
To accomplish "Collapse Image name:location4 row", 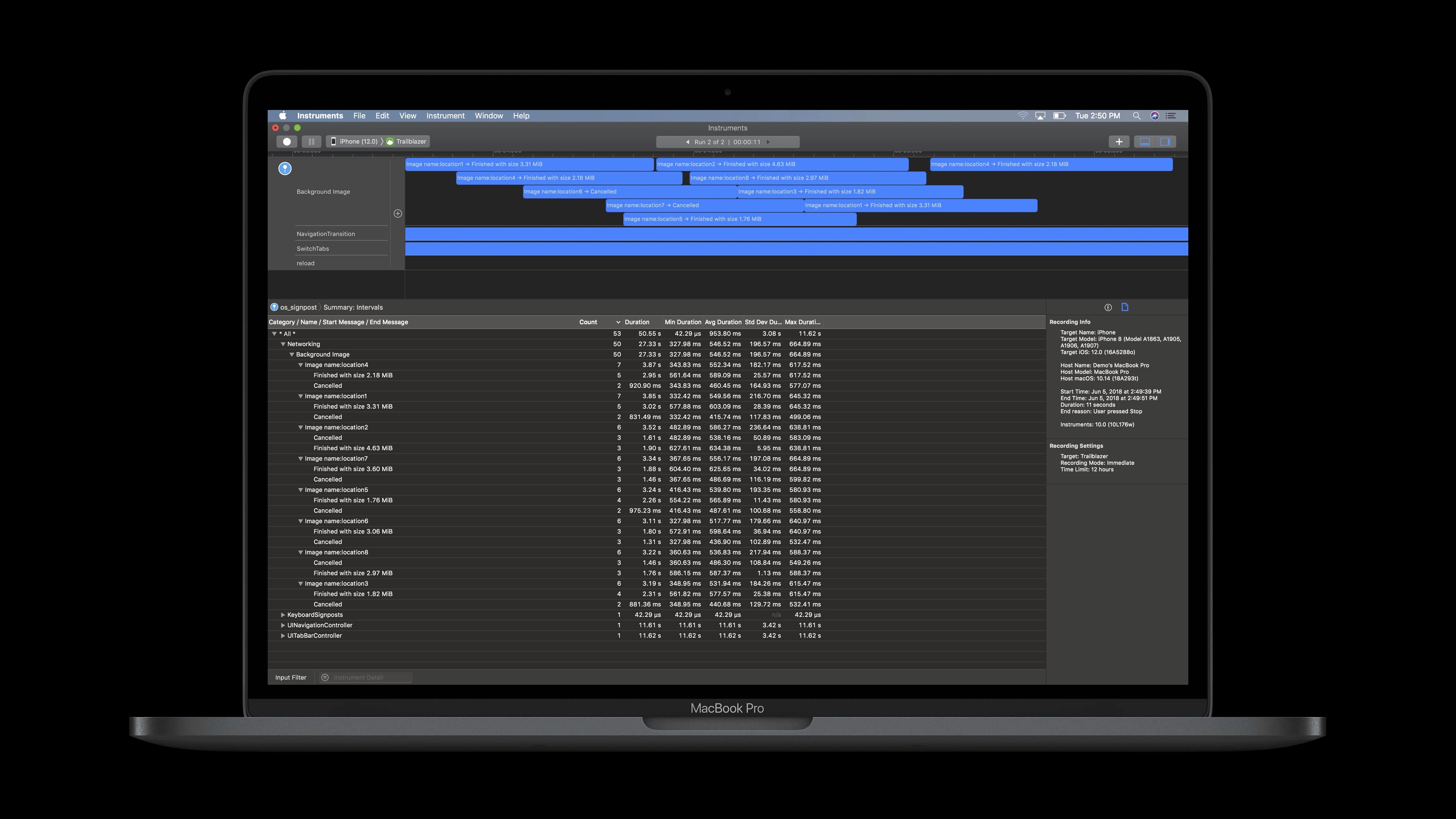I will [301, 365].
